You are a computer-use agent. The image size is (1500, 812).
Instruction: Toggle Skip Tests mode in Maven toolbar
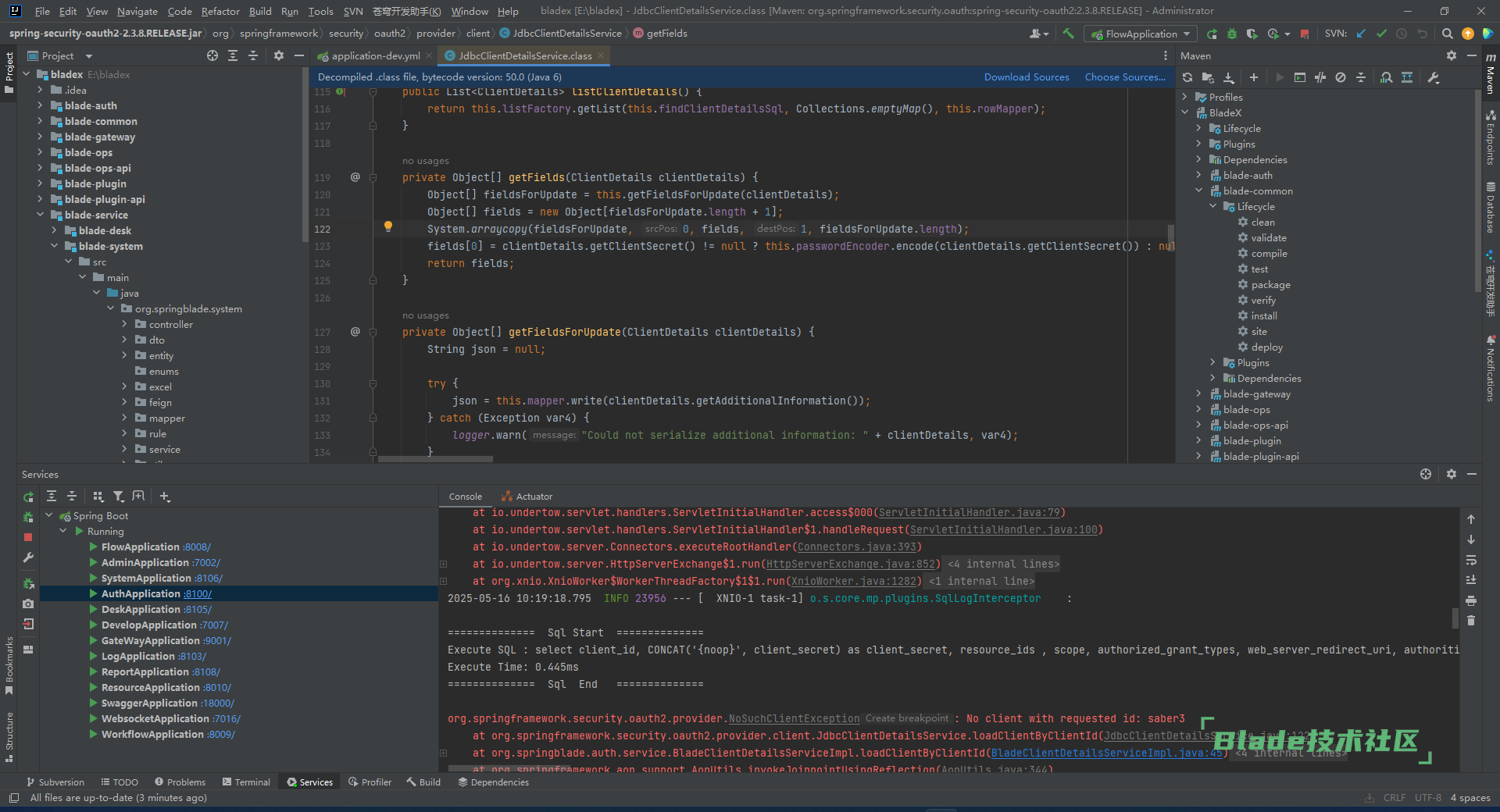[x=1341, y=77]
